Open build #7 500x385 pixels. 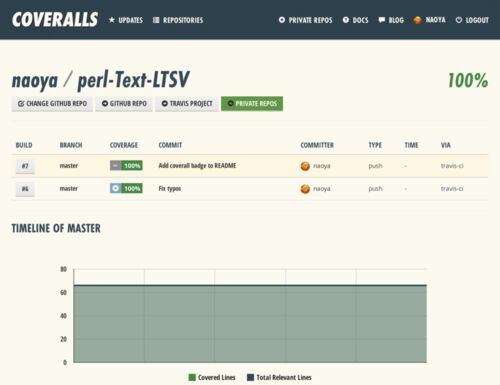click(25, 166)
